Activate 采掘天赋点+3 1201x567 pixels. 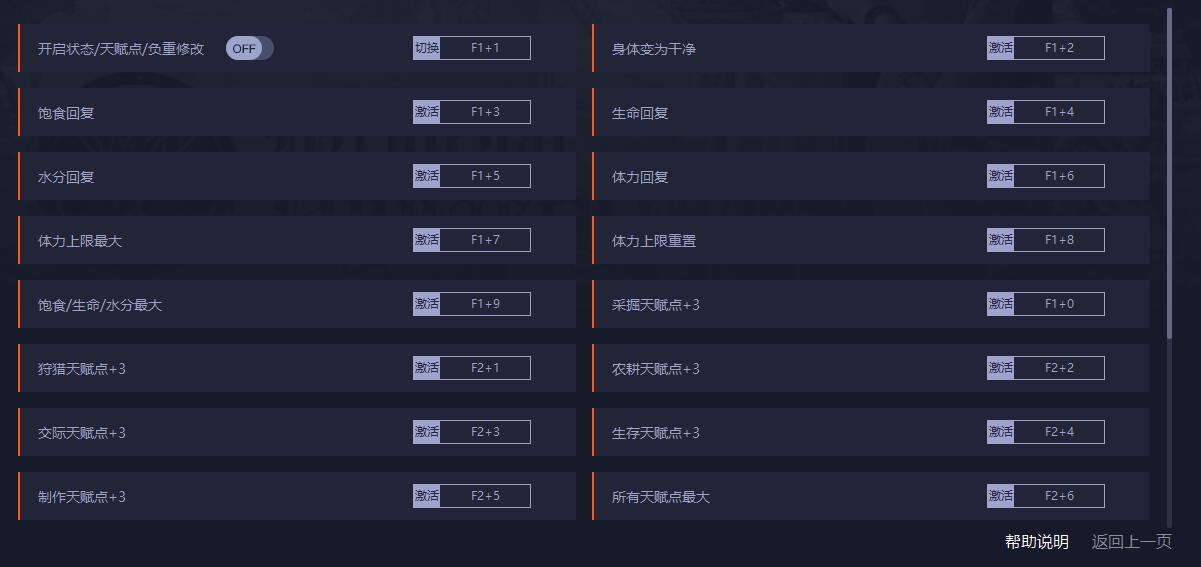tap(1000, 304)
